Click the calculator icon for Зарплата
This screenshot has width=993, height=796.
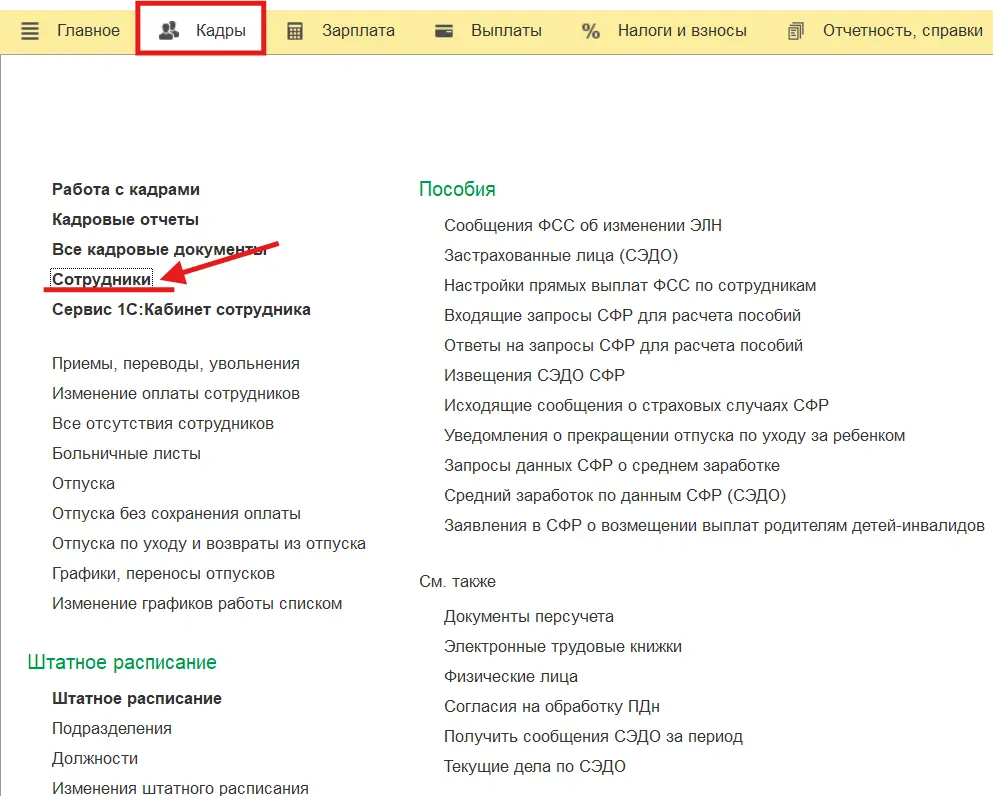[x=295, y=31]
